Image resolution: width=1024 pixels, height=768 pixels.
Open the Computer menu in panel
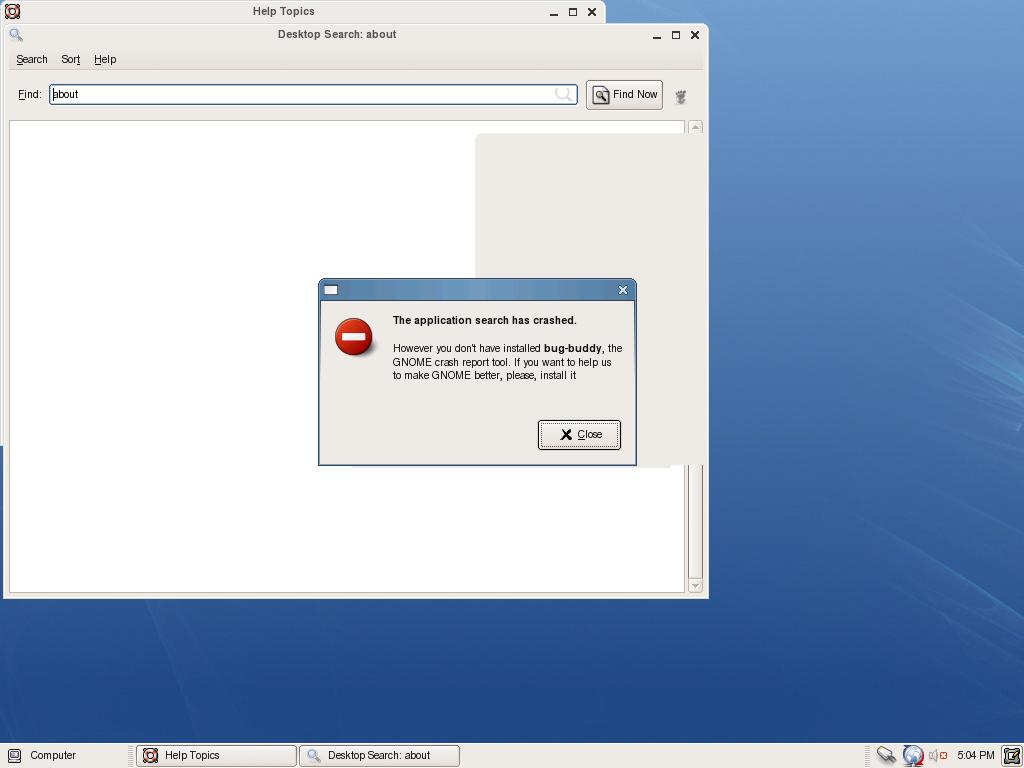[x=43, y=756]
